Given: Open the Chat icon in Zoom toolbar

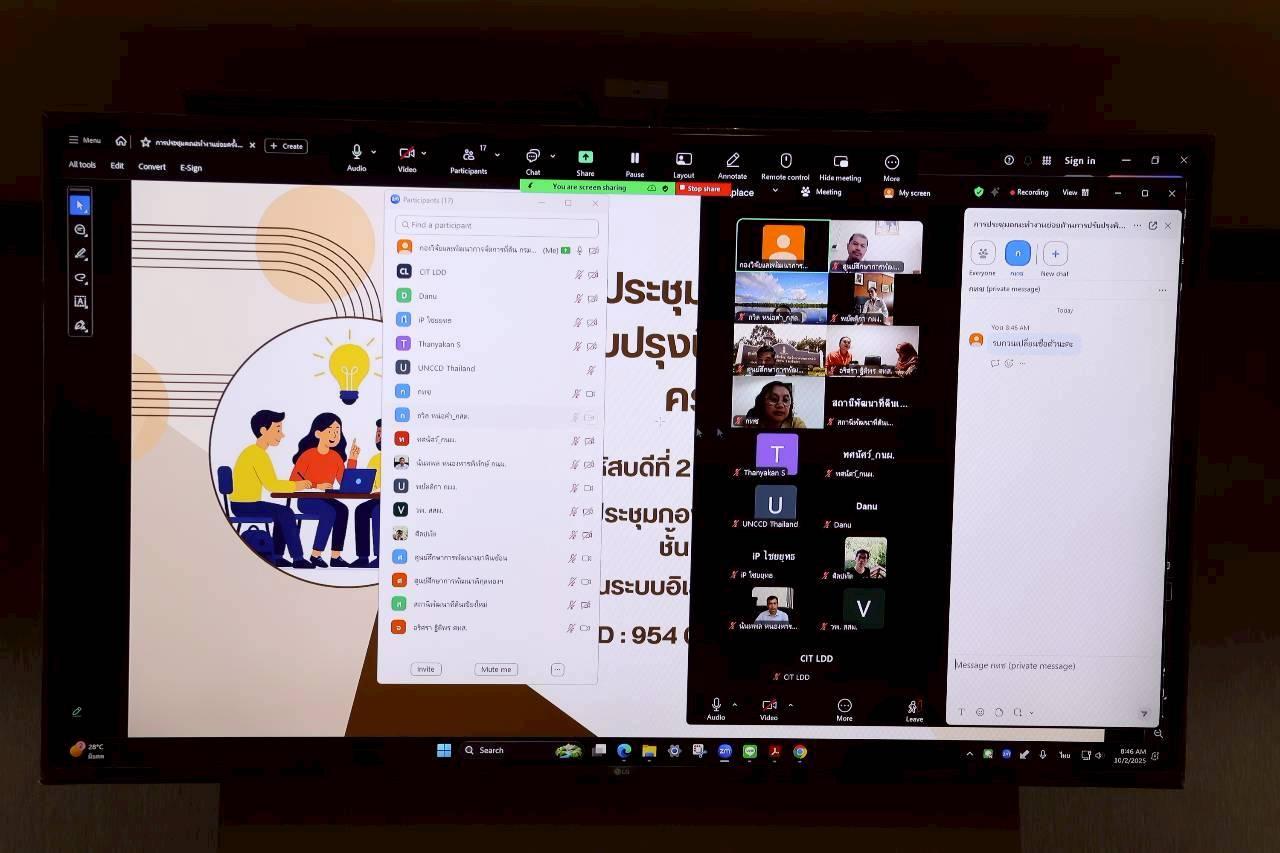Looking at the screenshot, I should click(x=533, y=157).
